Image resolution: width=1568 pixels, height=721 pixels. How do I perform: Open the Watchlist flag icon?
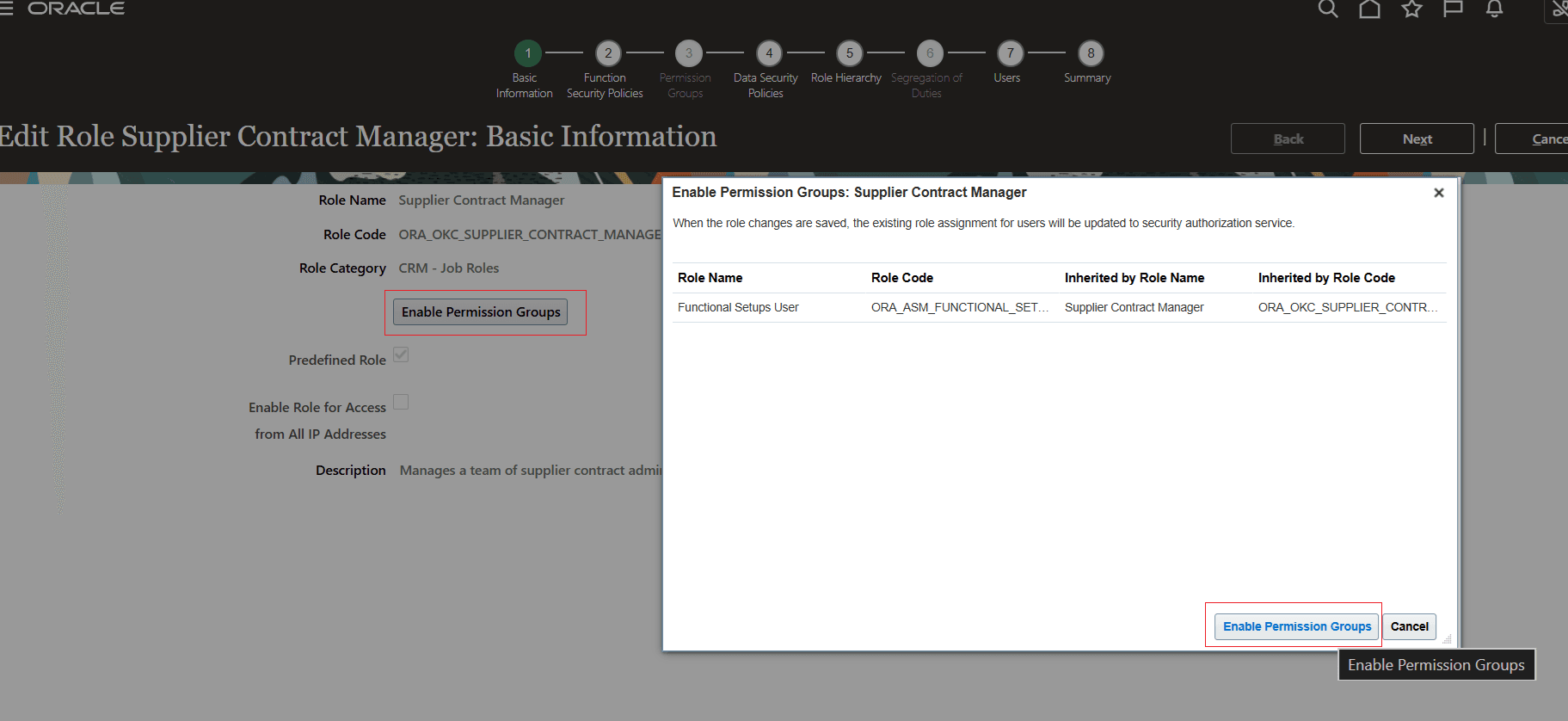tap(1453, 9)
